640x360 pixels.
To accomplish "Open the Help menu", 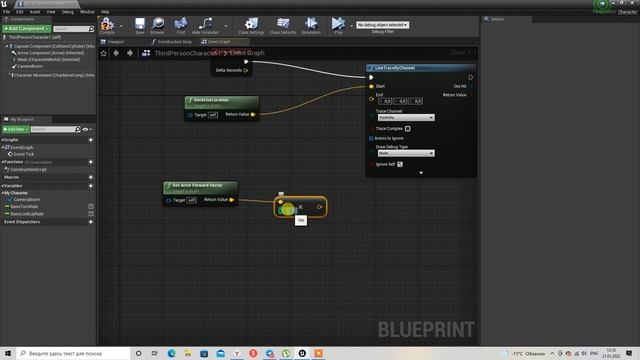I will pyautogui.click(x=105, y=12).
